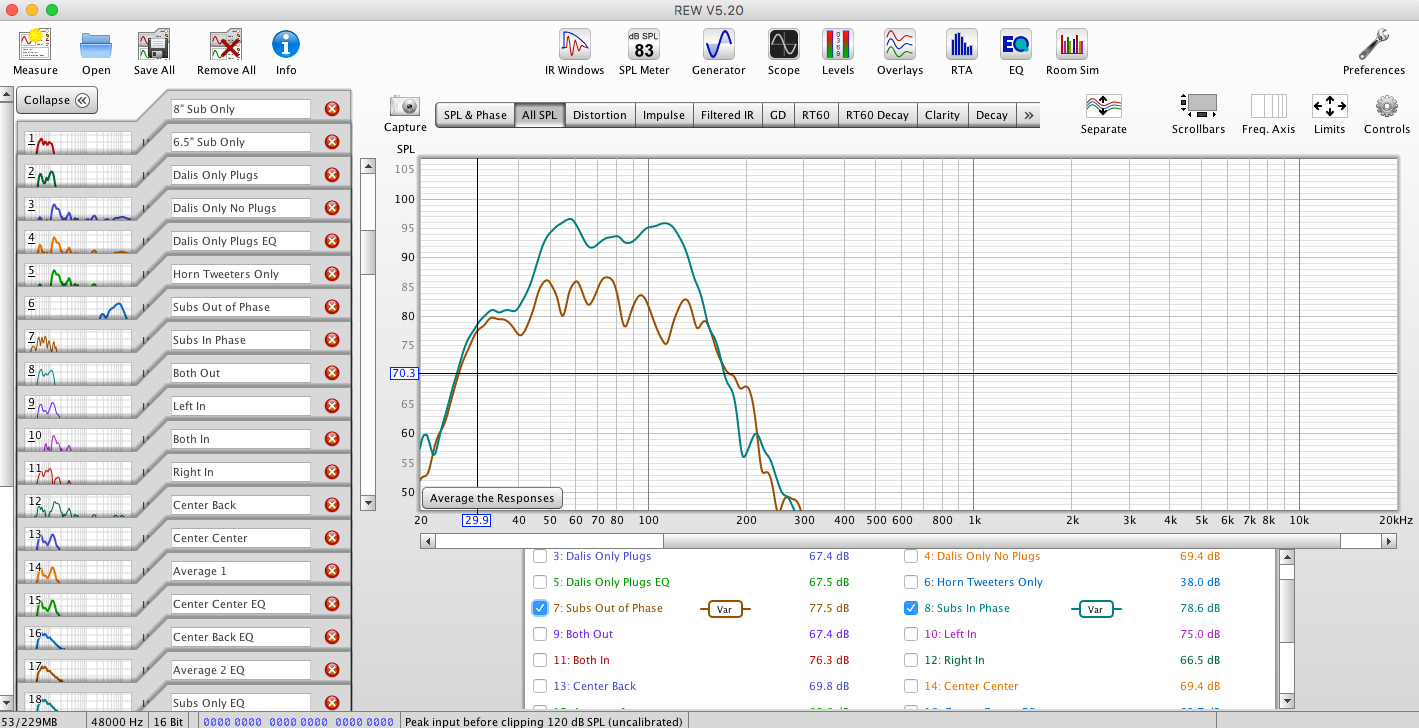Remove the 8" Sub Only measurement
The image size is (1419, 728).
click(332, 109)
